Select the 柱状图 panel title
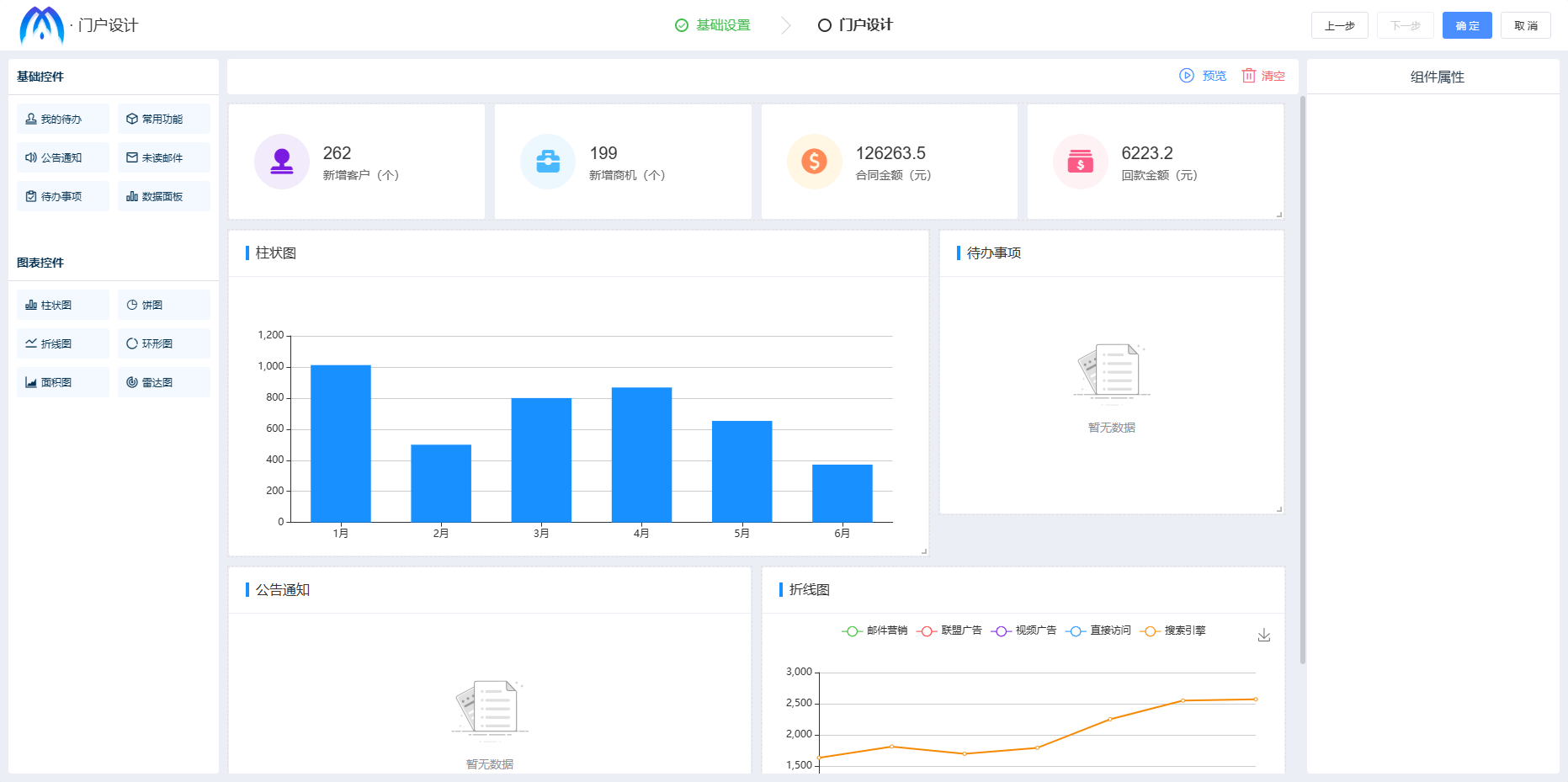Viewport: 1568px width, 782px height. pyautogui.click(x=276, y=253)
